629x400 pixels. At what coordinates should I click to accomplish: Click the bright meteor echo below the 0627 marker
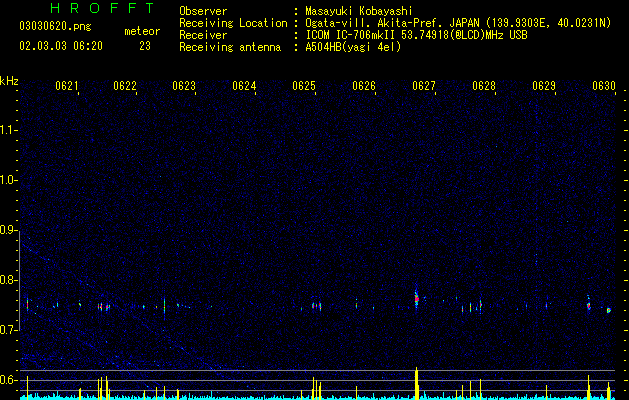pyautogui.click(x=416, y=299)
